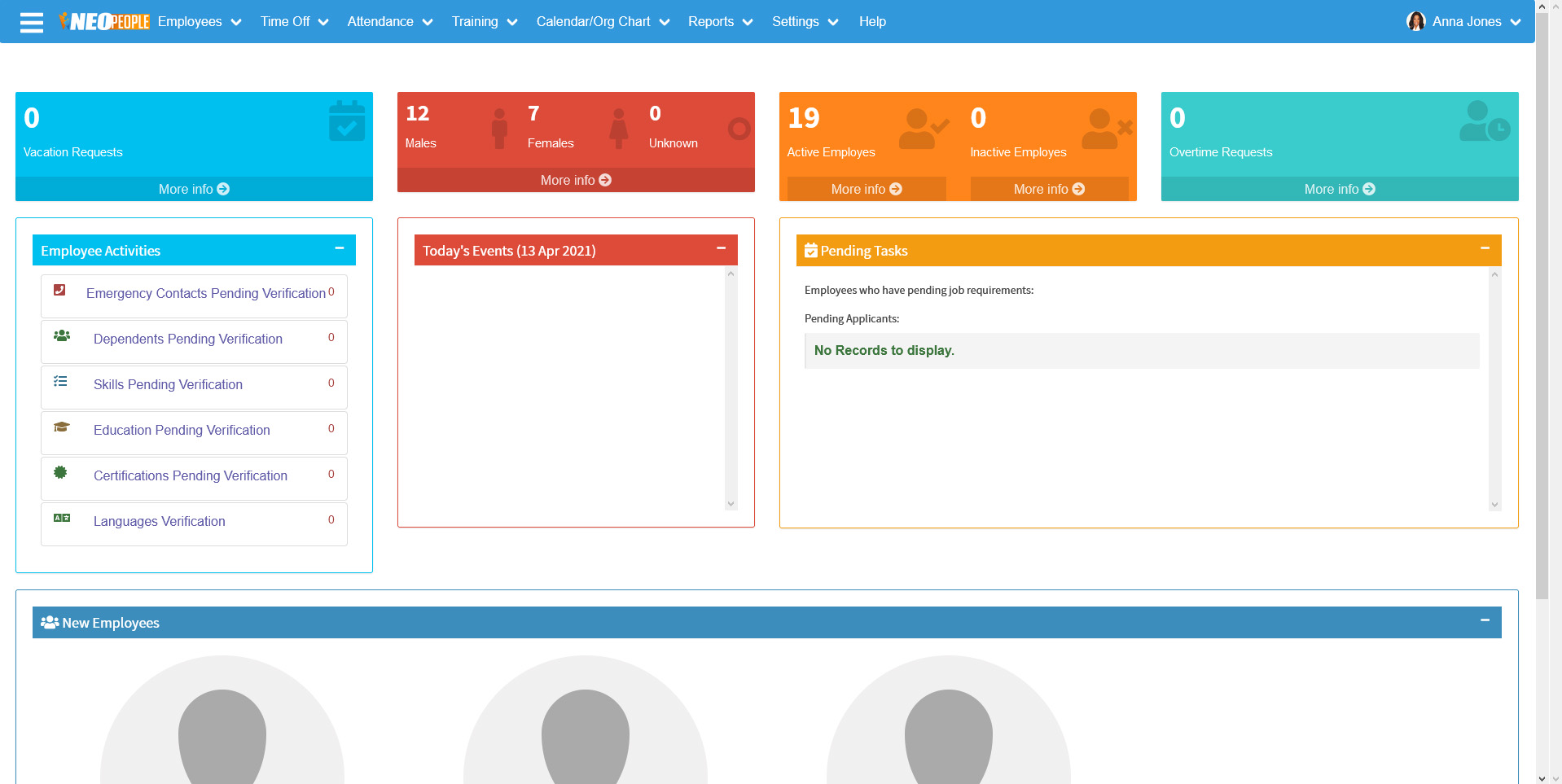Image resolution: width=1562 pixels, height=784 pixels.
Task: Click the languages verification icon
Action: (61, 518)
